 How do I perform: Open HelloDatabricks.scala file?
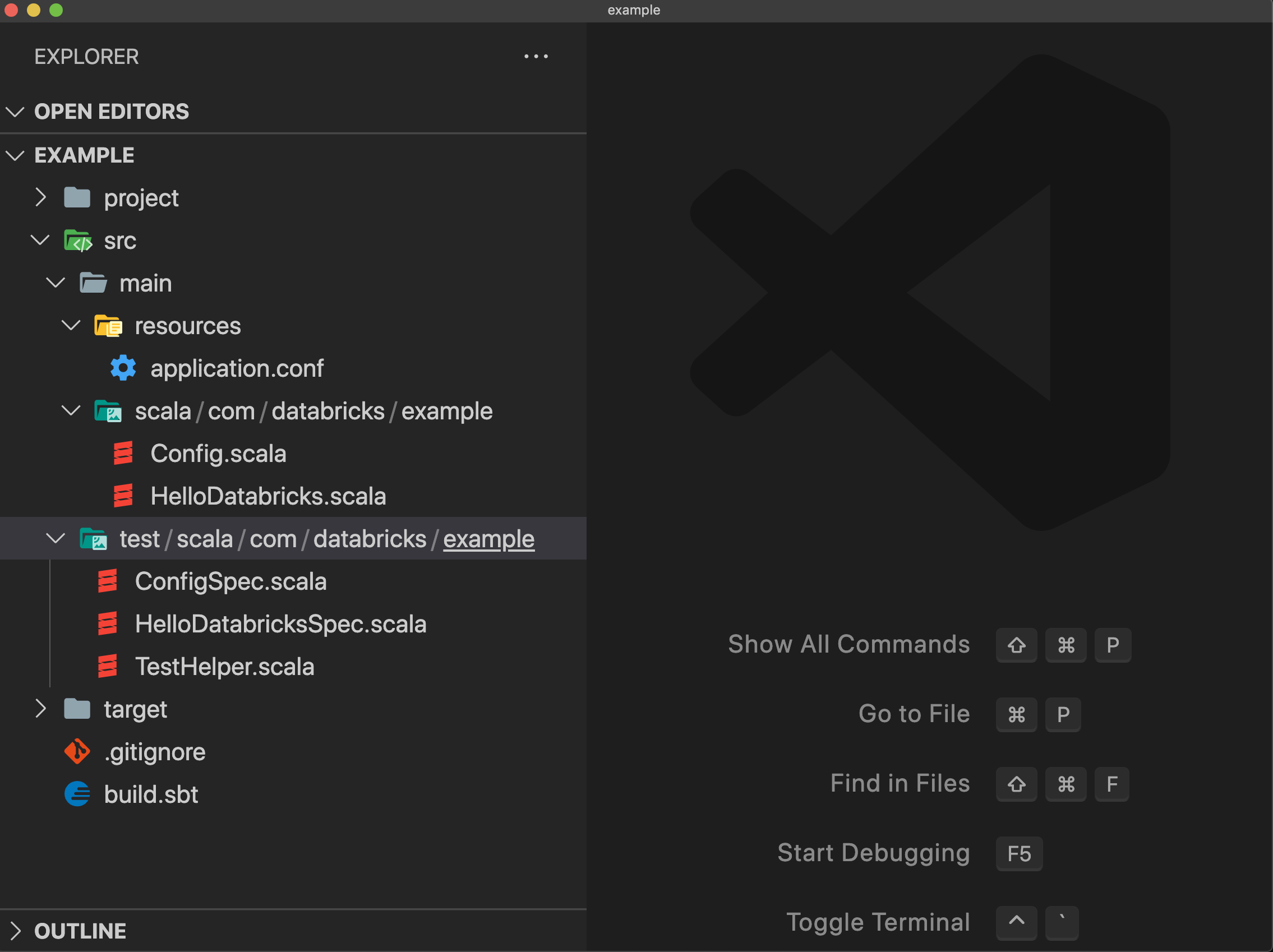[x=267, y=496]
